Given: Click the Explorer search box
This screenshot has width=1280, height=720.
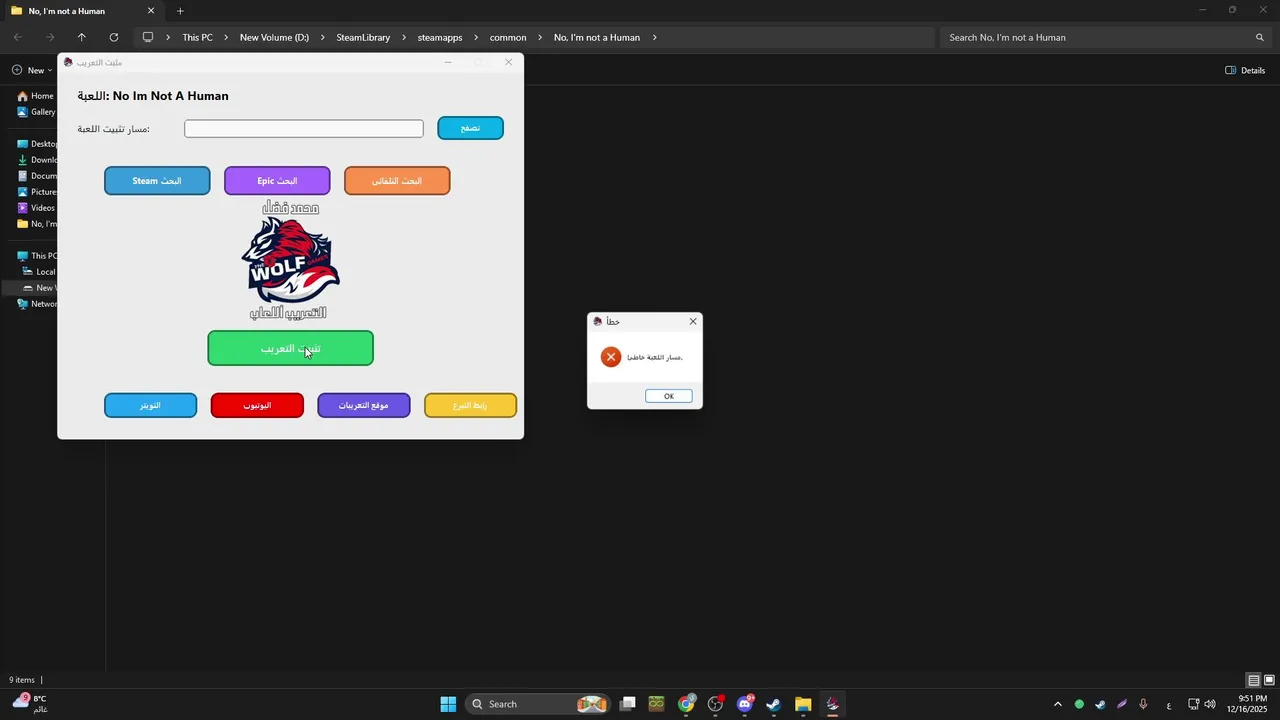Looking at the screenshot, I should 1105,37.
